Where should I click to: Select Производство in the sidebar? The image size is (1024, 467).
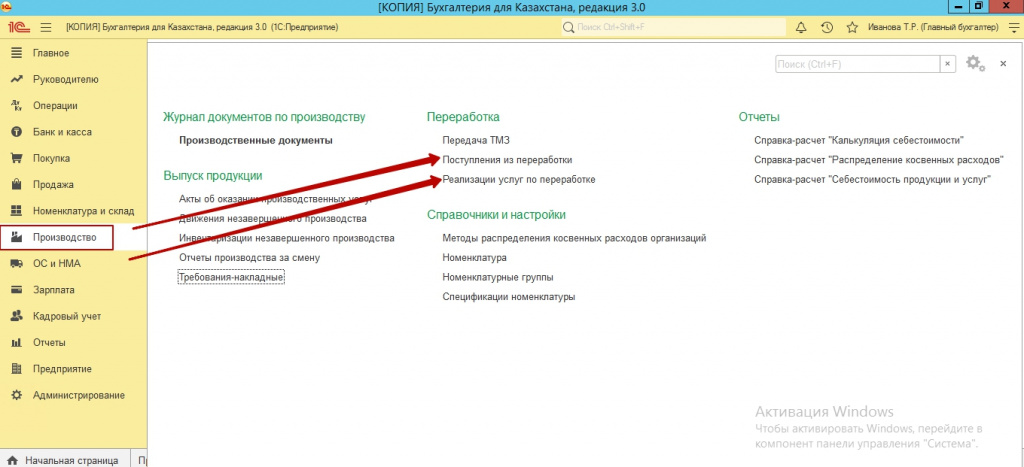pyautogui.click(x=64, y=237)
